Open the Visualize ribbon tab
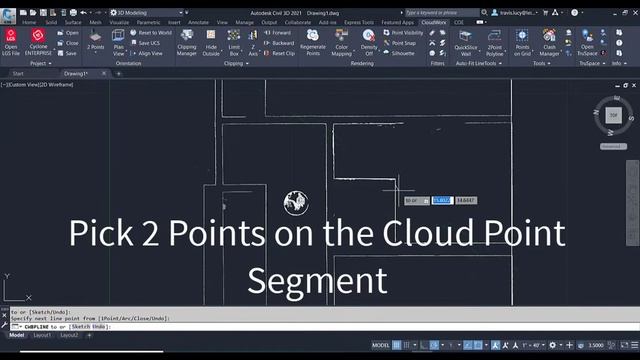 click(119, 22)
